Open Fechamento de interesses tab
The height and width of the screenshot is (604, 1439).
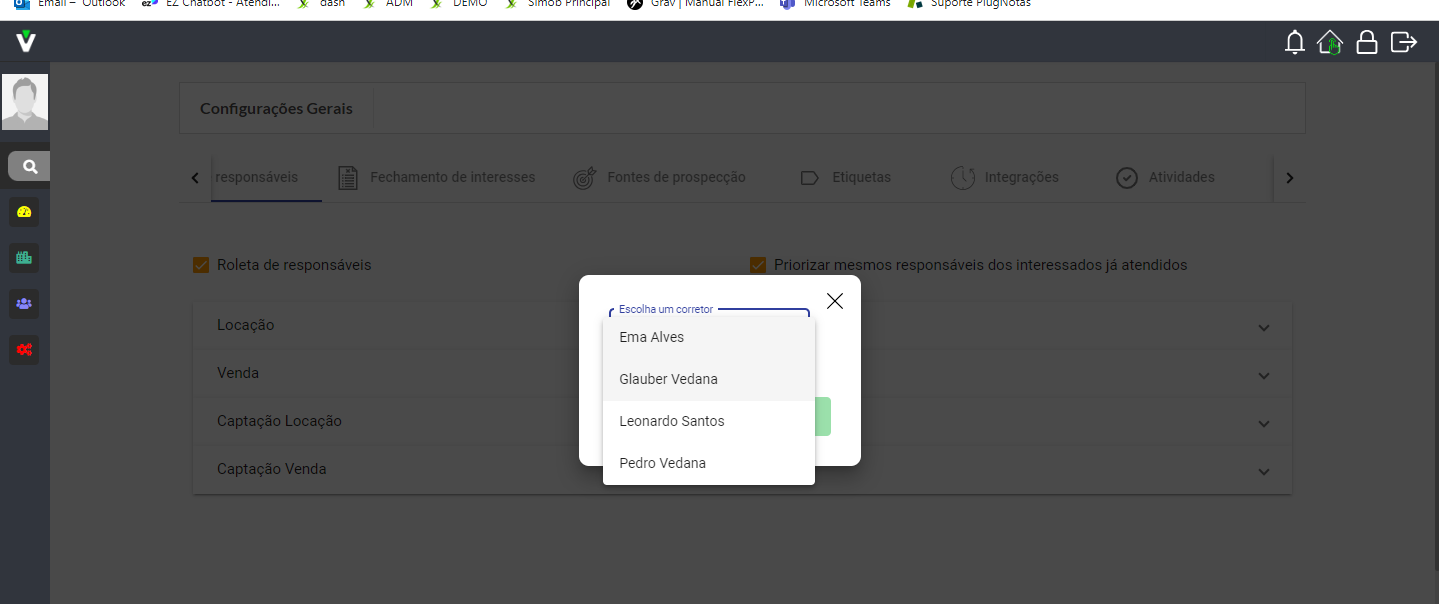pyautogui.click(x=436, y=178)
